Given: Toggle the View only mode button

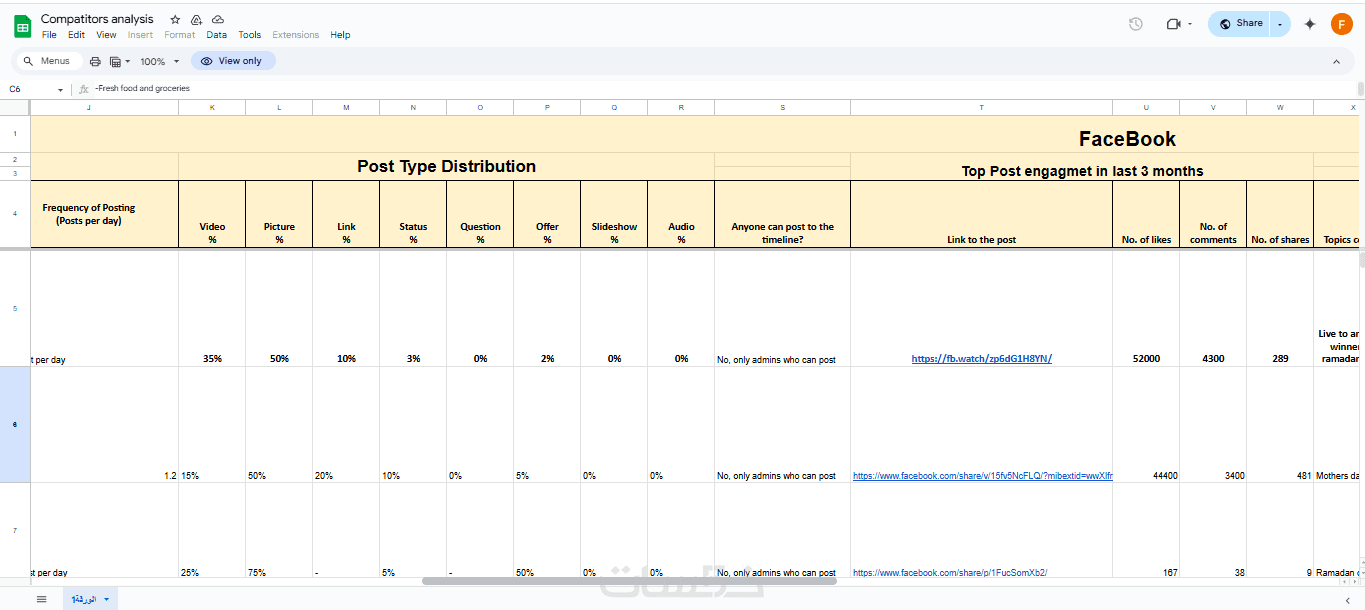Looking at the screenshot, I should coord(232,61).
